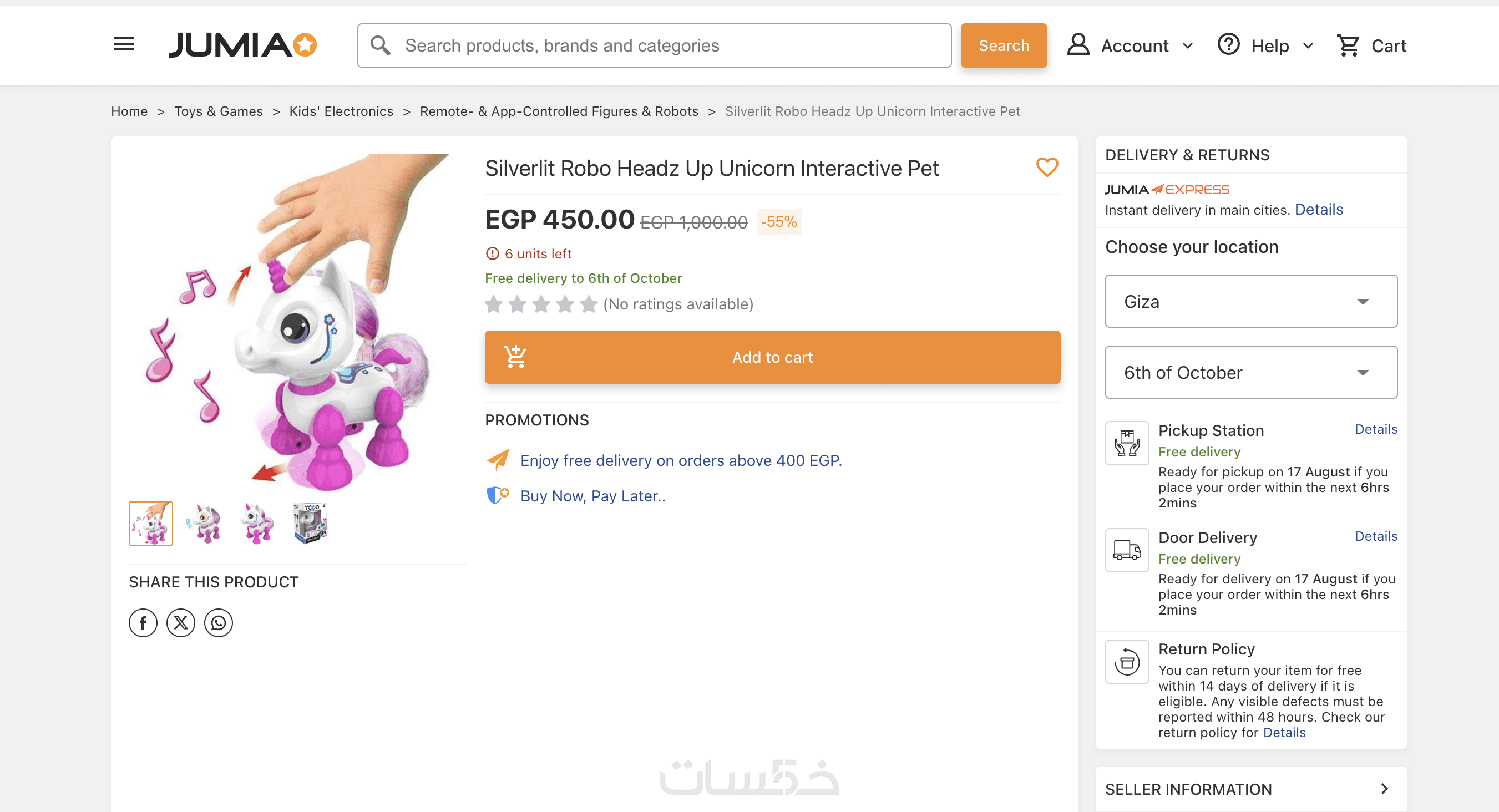The height and width of the screenshot is (812, 1499).
Task: Click the Pickup Station icon
Action: tap(1127, 443)
